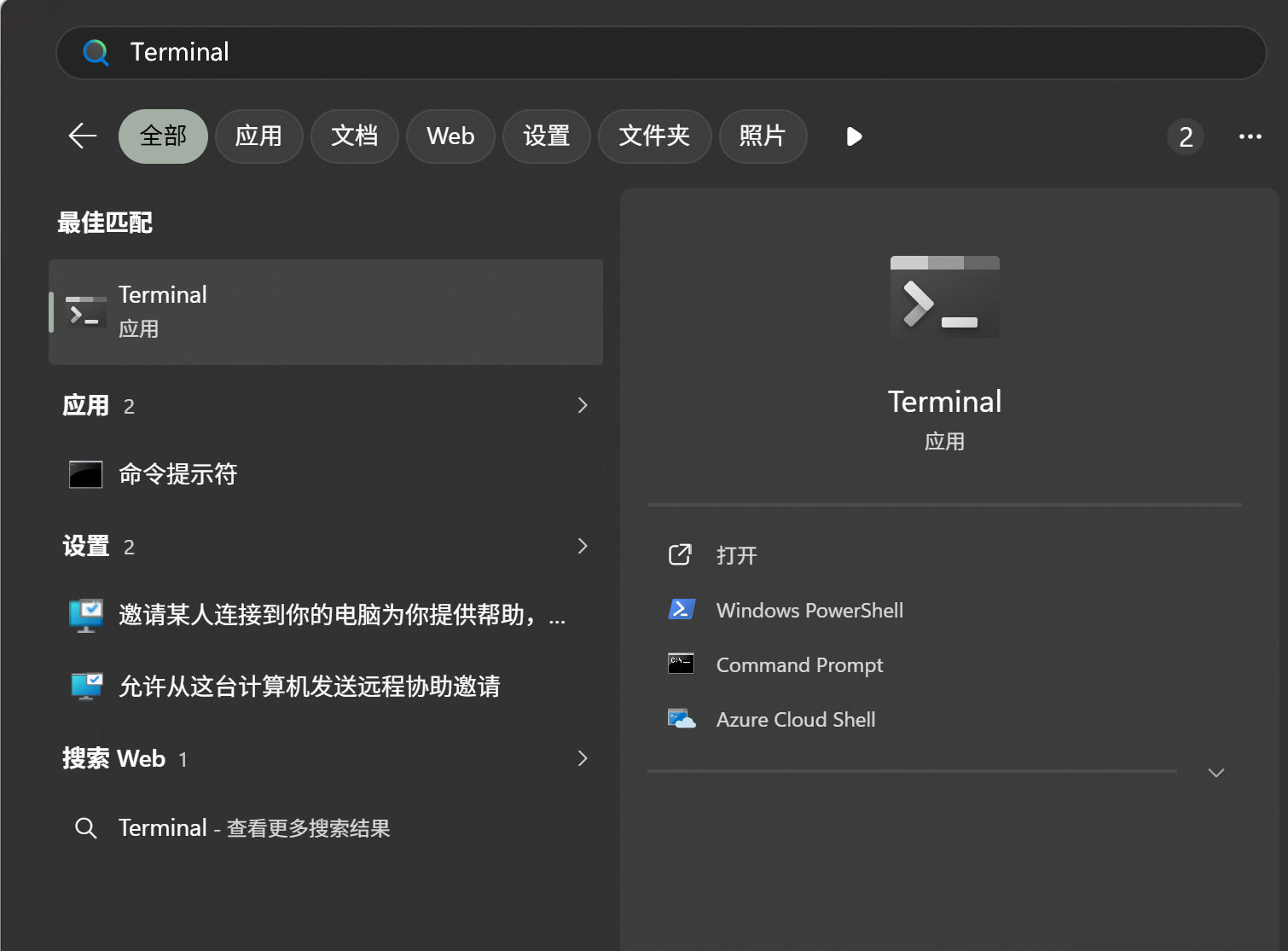Click the Terminal title in preview pane
Image resolution: width=1288 pixels, height=951 pixels.
coord(945,402)
